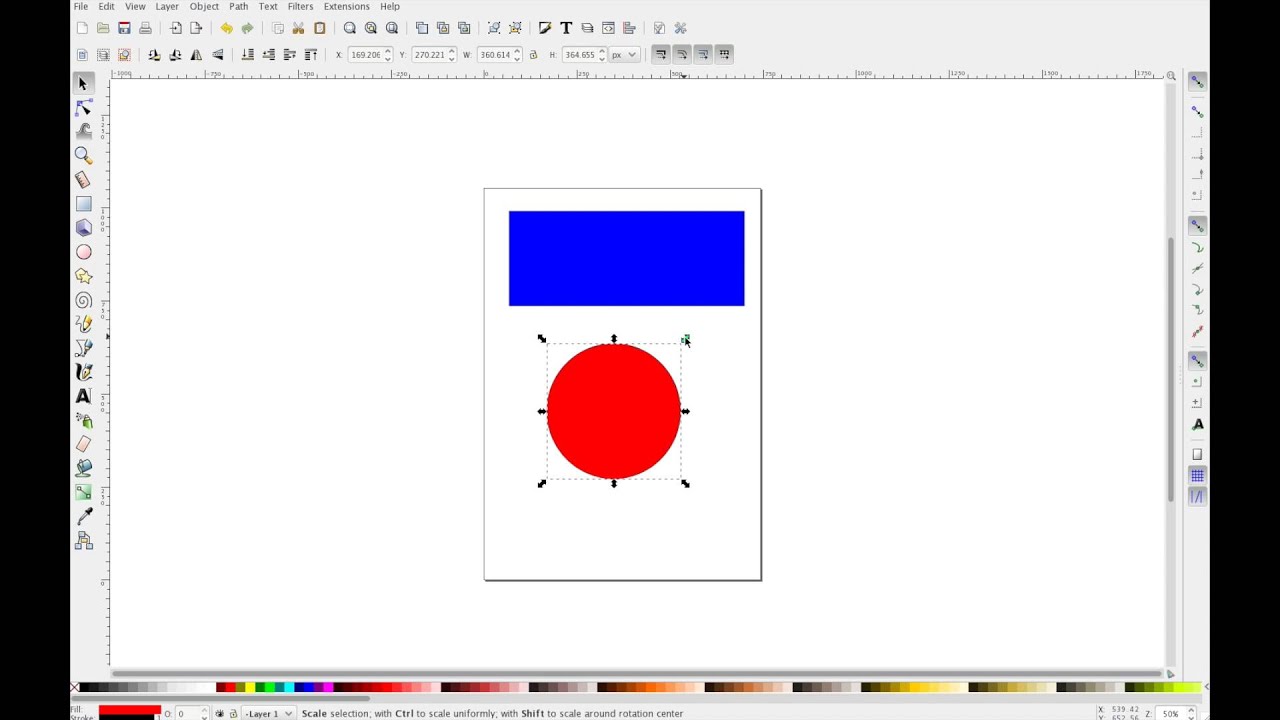Open the Object menu

(204, 7)
